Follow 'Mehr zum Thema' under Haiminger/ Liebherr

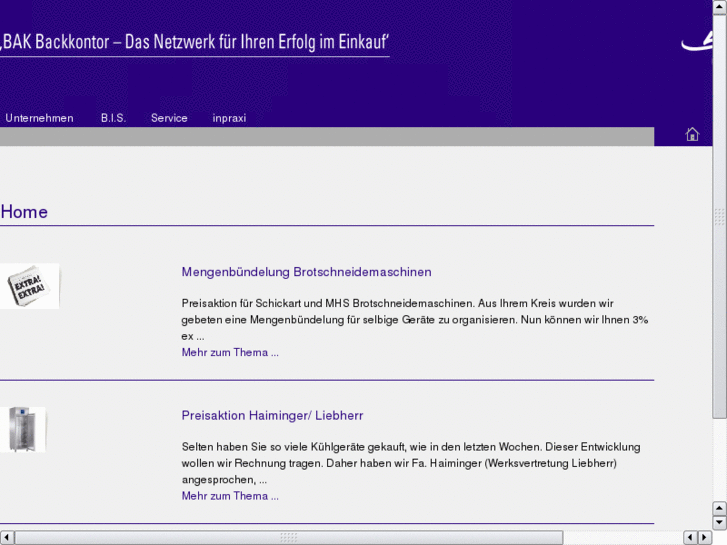(x=230, y=496)
